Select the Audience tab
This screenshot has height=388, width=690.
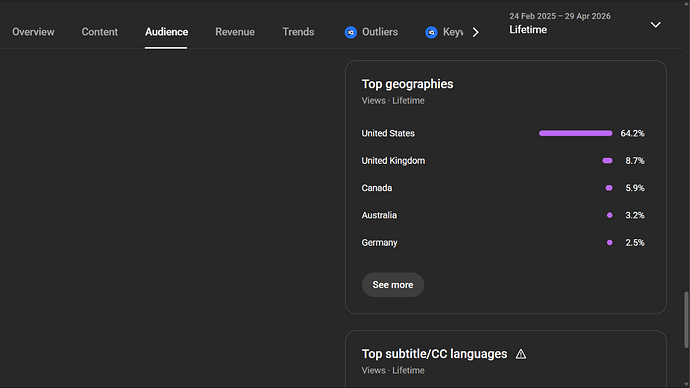tap(166, 32)
